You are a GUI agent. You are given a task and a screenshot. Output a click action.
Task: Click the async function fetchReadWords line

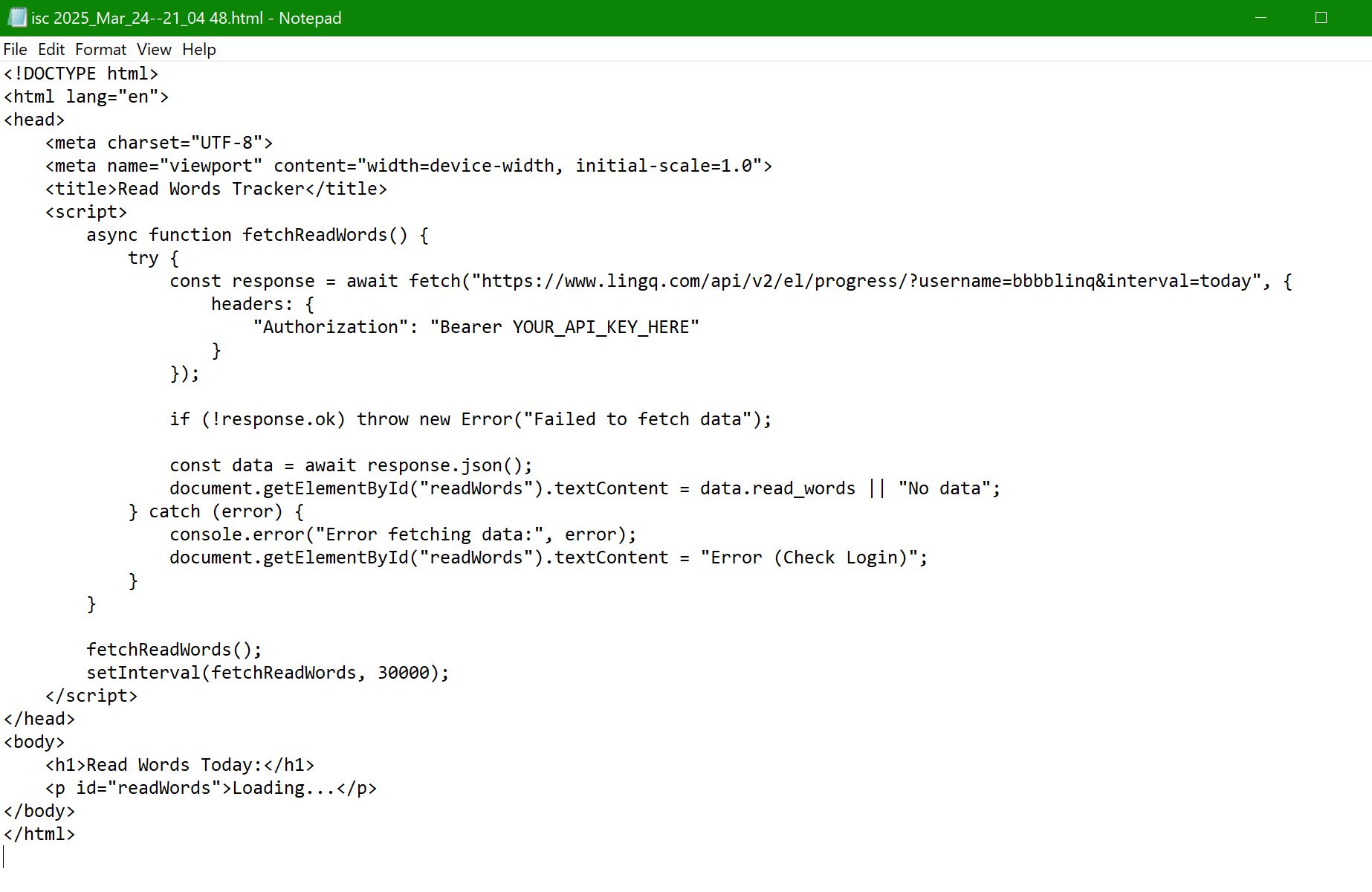click(258, 235)
